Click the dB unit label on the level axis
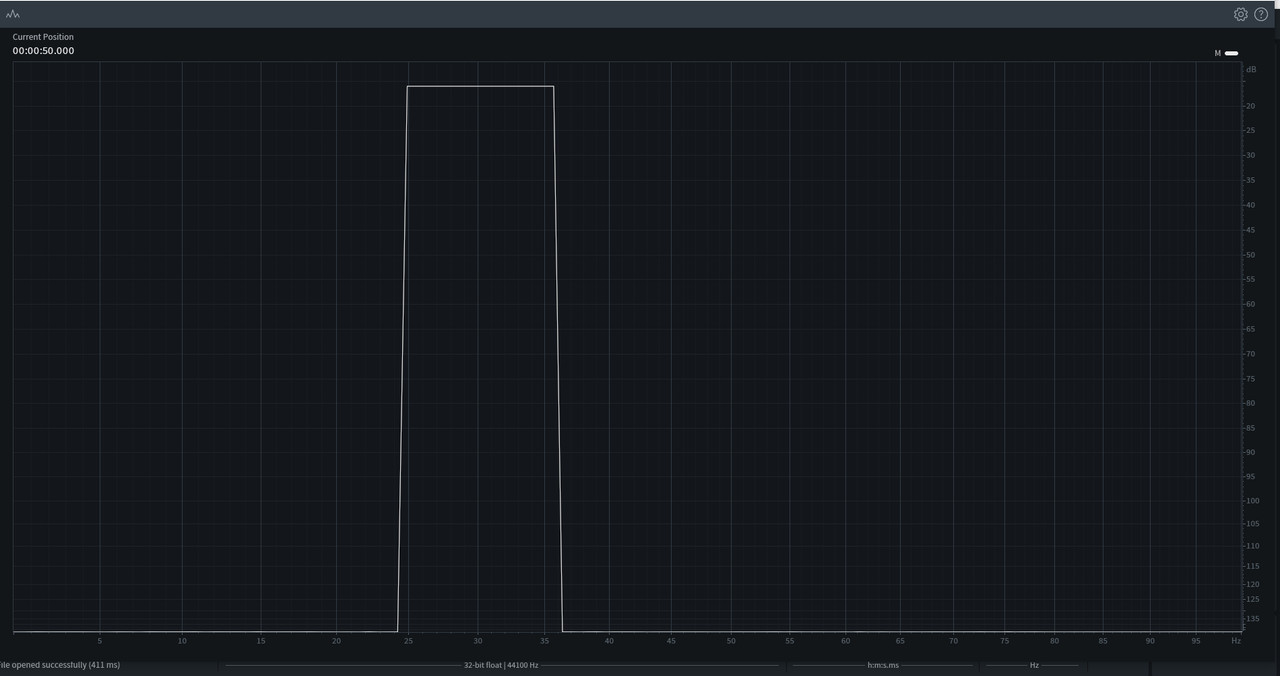Image resolution: width=1280 pixels, height=676 pixels. pyautogui.click(x=1251, y=69)
